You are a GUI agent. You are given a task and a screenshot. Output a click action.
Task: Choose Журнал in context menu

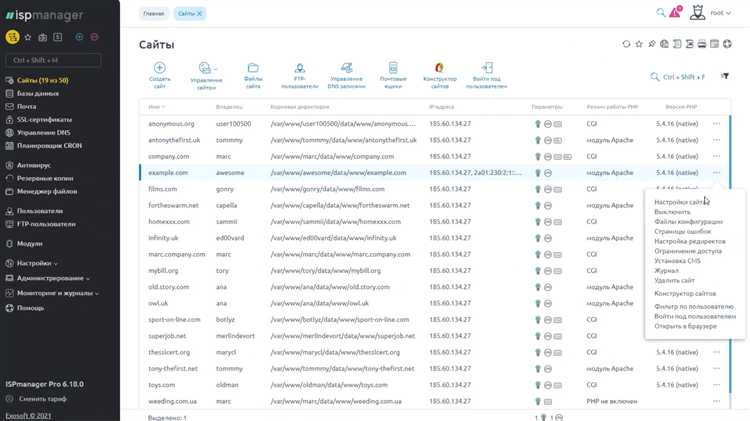[x=666, y=270]
